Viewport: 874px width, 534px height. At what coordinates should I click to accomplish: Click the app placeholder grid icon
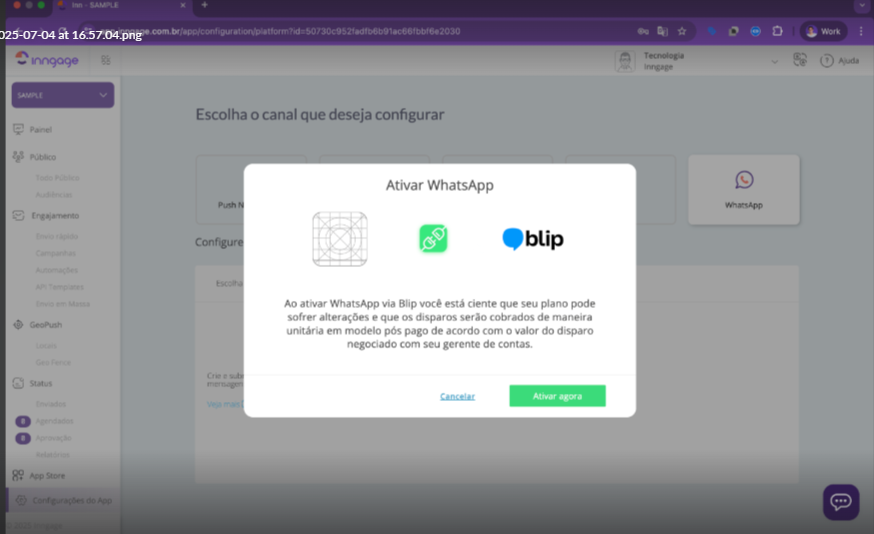coord(339,239)
